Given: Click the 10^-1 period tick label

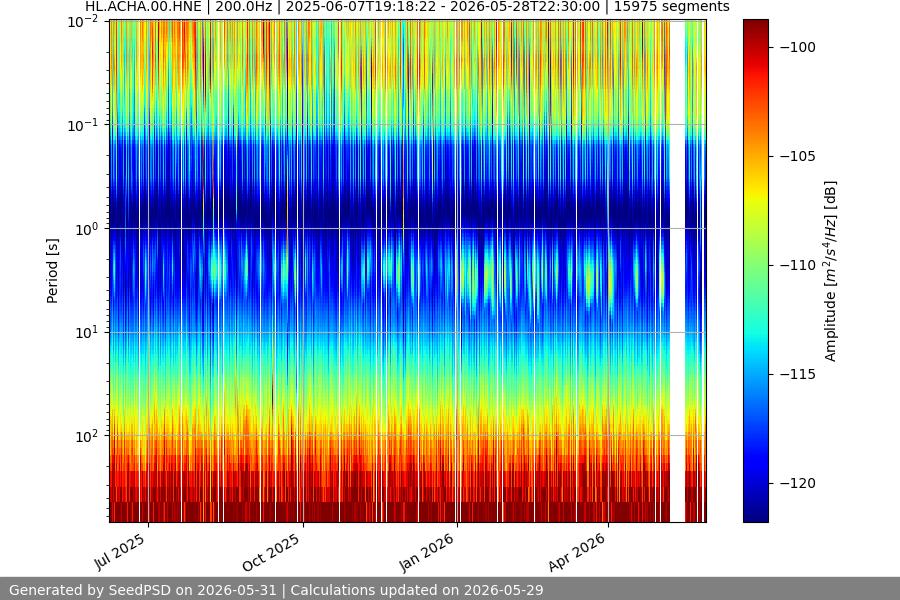Looking at the screenshot, I should click(x=83, y=126).
